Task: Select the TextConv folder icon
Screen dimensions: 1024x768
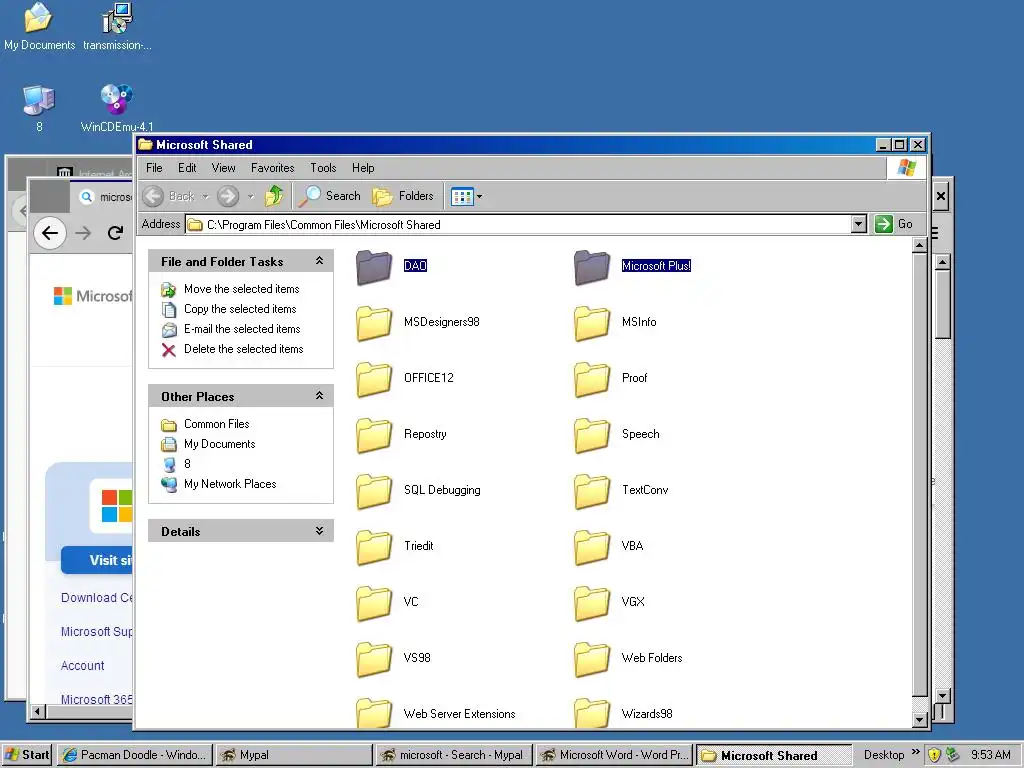Action: coord(592,491)
